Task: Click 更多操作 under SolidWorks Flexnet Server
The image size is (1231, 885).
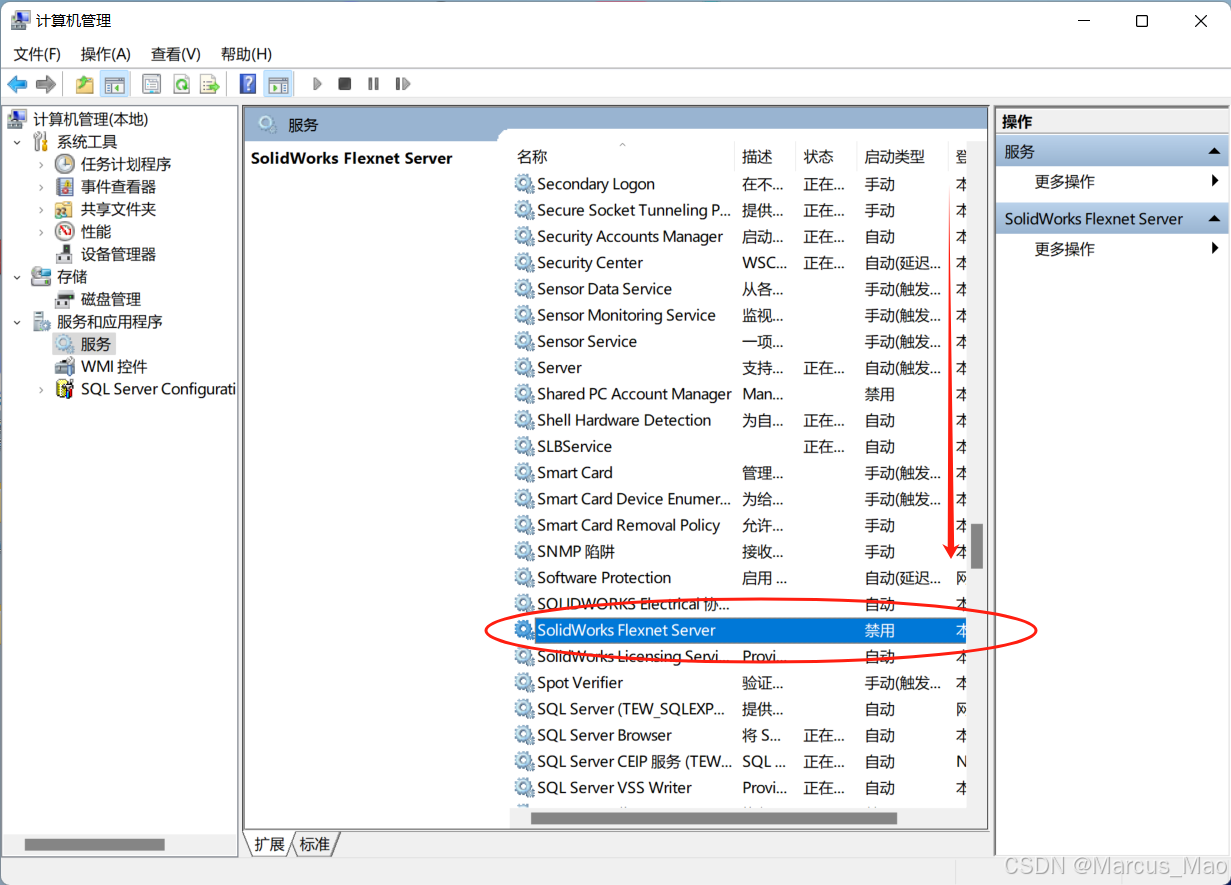Action: pos(1064,249)
